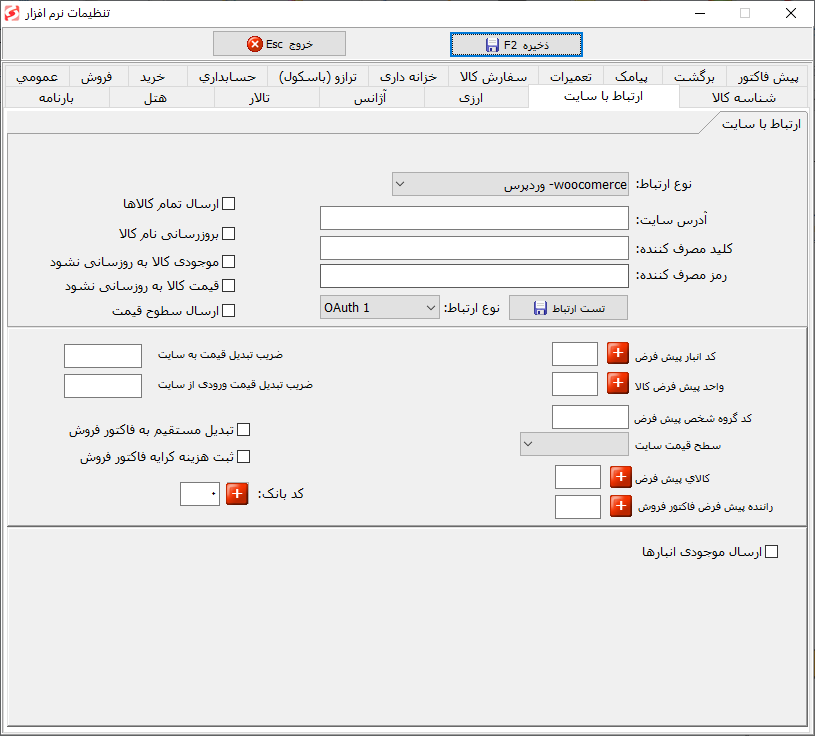Click the red plus beside کالای پیش فرض
815x736 pixels.
point(621,477)
